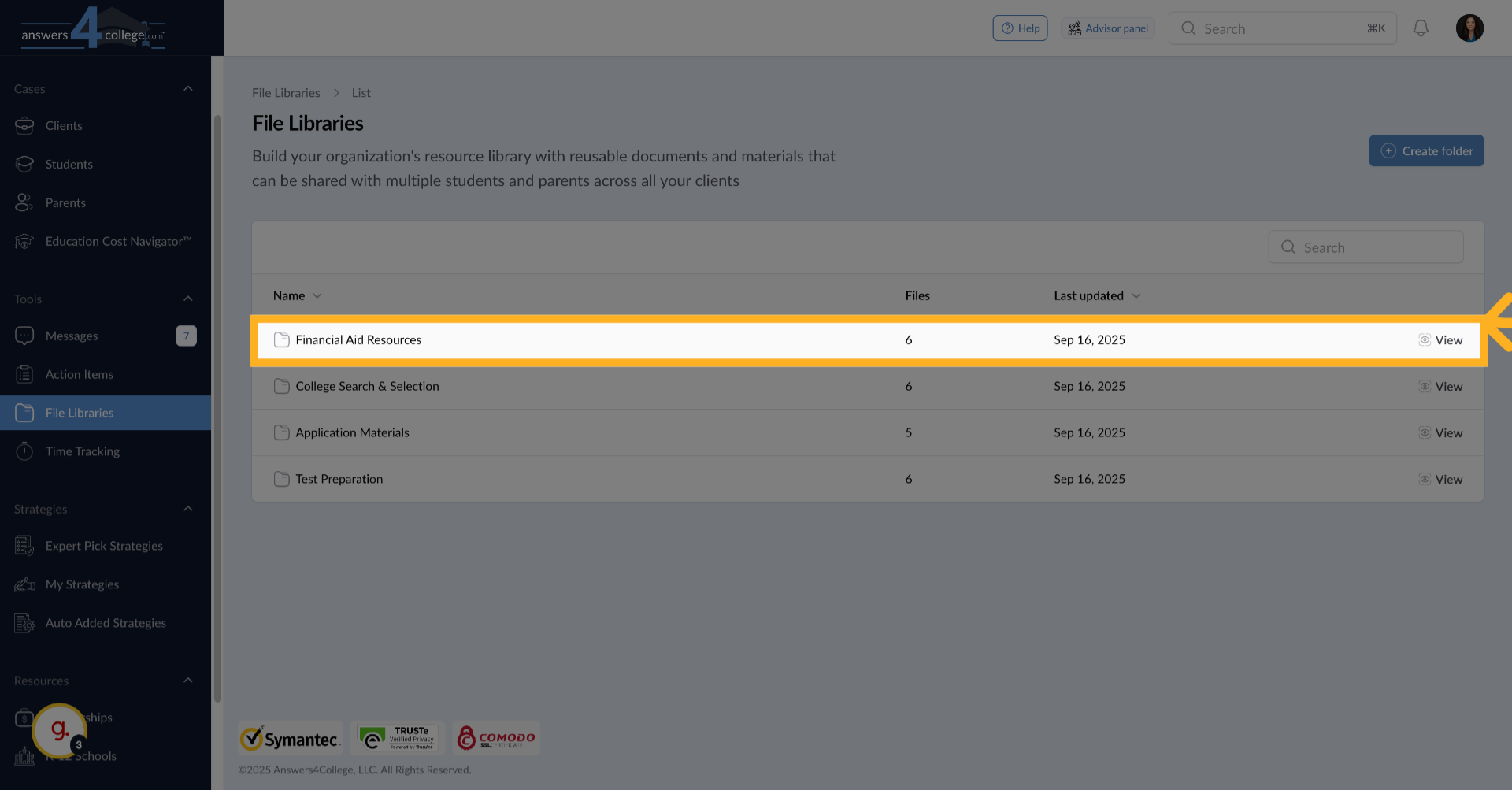This screenshot has height=790, width=1512.
Task: Open Messages from the sidebar
Action: point(72,336)
